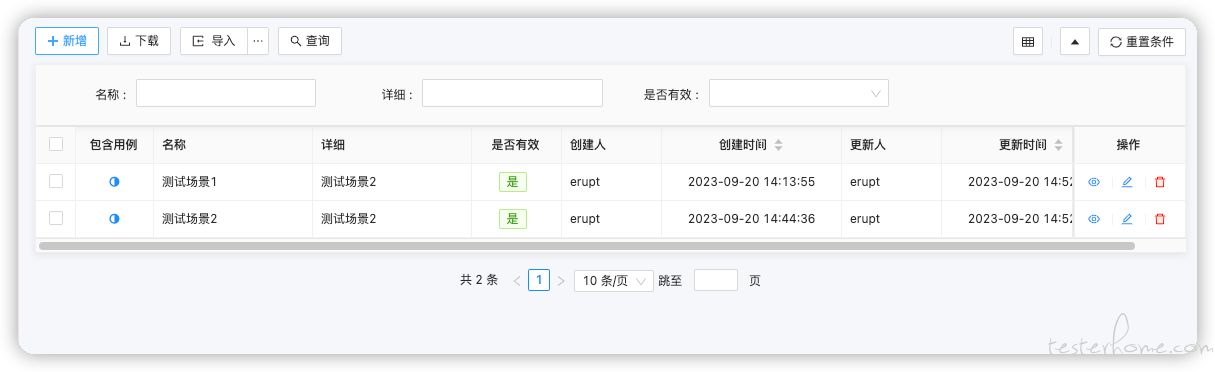Click 2023-09-20 14:13:55 creation time

pyautogui.click(x=751, y=182)
